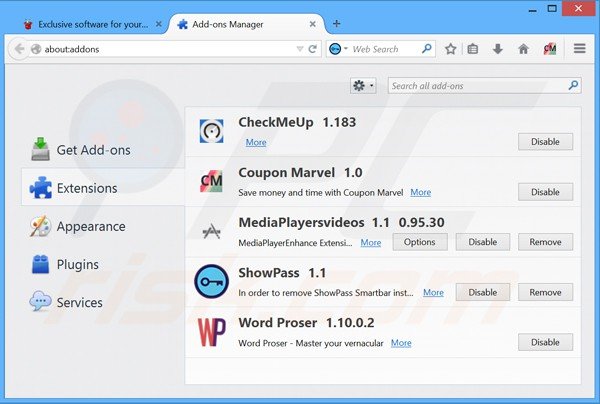Open the Firefox hamburger menu
Screen dimensions: 600x404
click(579, 49)
